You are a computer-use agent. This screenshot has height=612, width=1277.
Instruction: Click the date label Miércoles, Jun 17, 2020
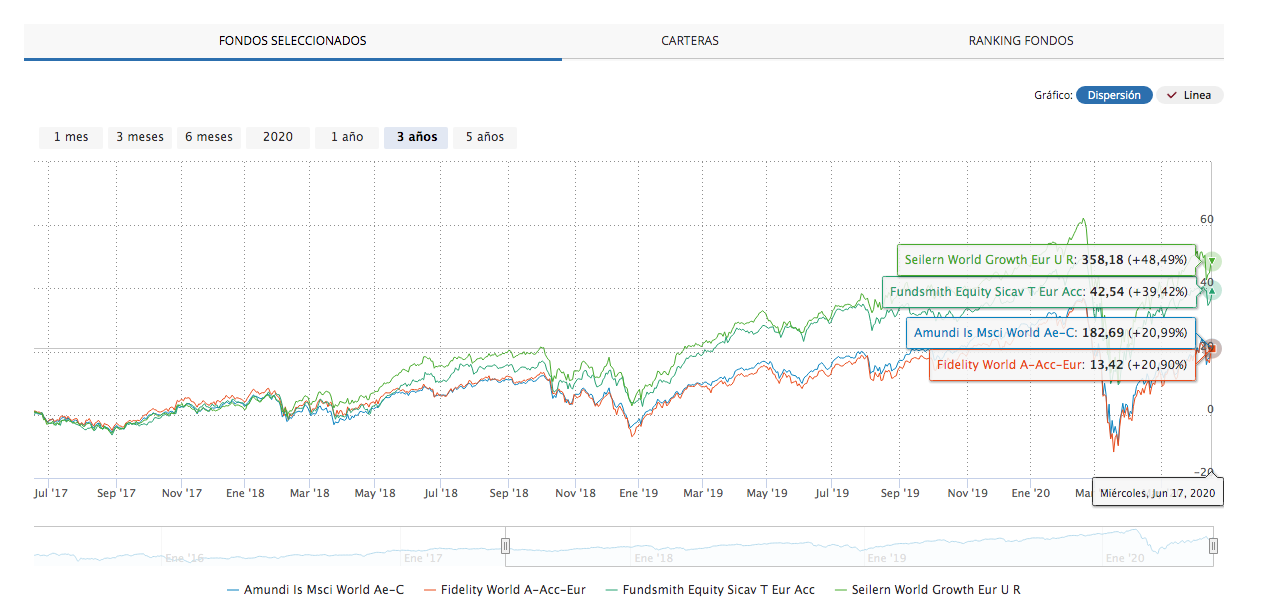(1158, 493)
